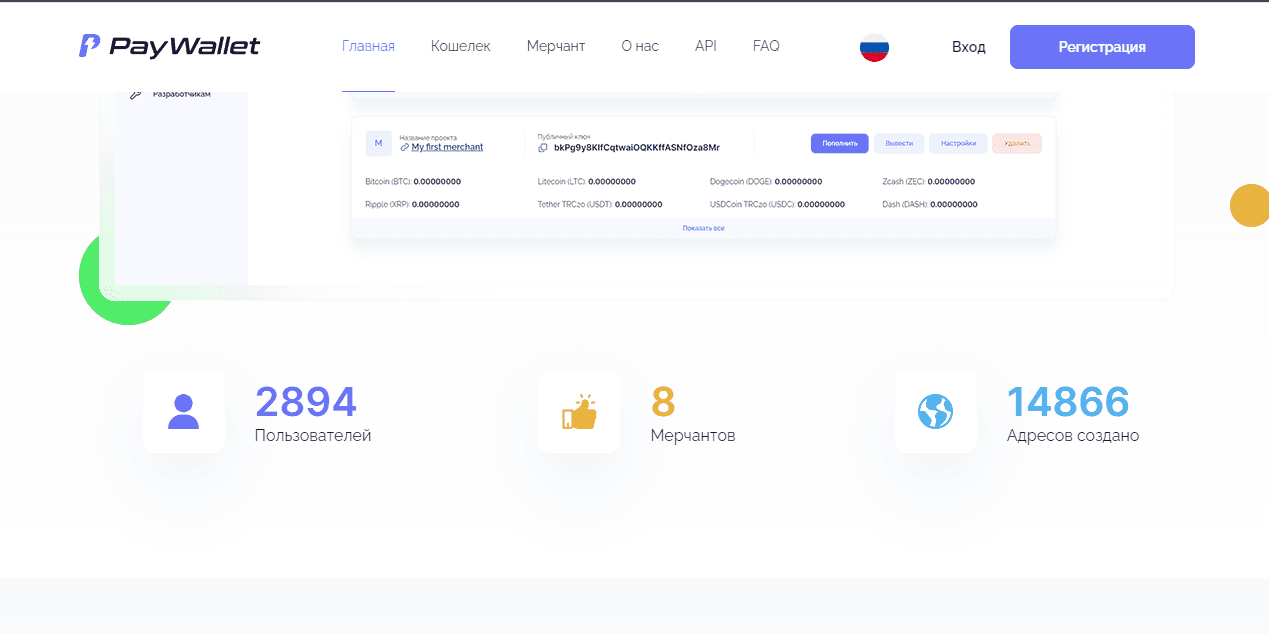Screen dimensions: 1269x634
Task: Click the PayWallet logo
Action: [169, 46]
